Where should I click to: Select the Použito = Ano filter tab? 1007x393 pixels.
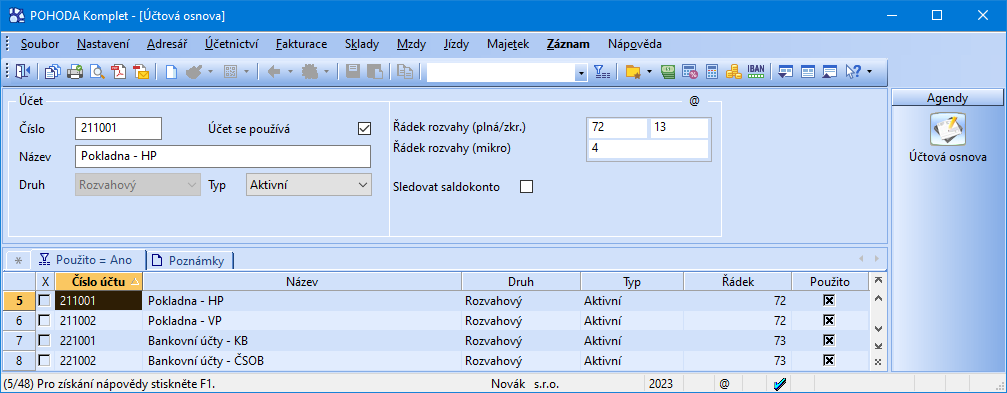86,259
